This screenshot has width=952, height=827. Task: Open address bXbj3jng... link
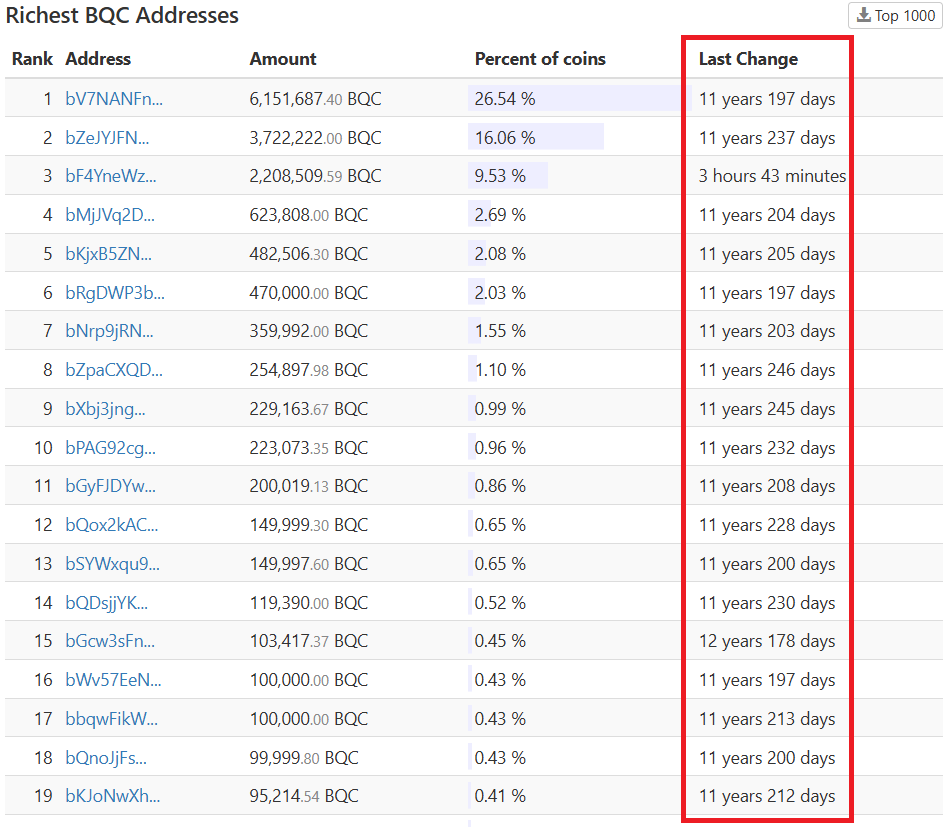point(106,409)
